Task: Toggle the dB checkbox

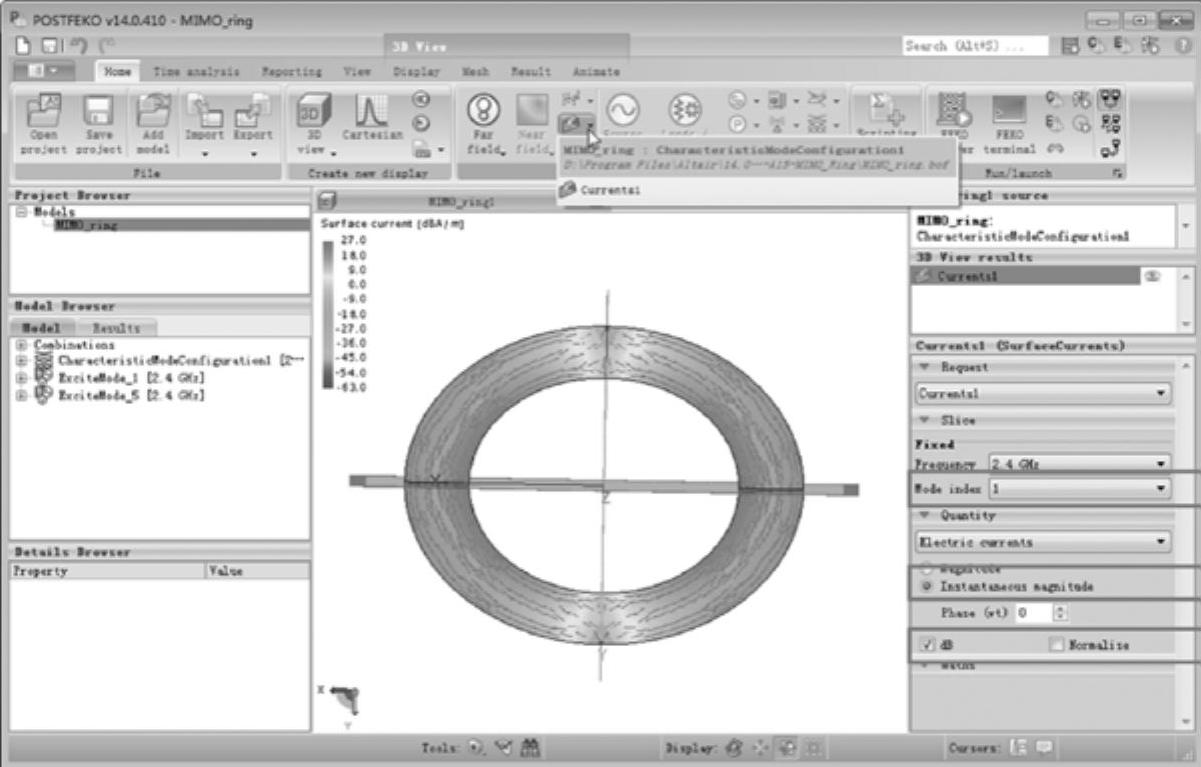Action: [x=926, y=645]
